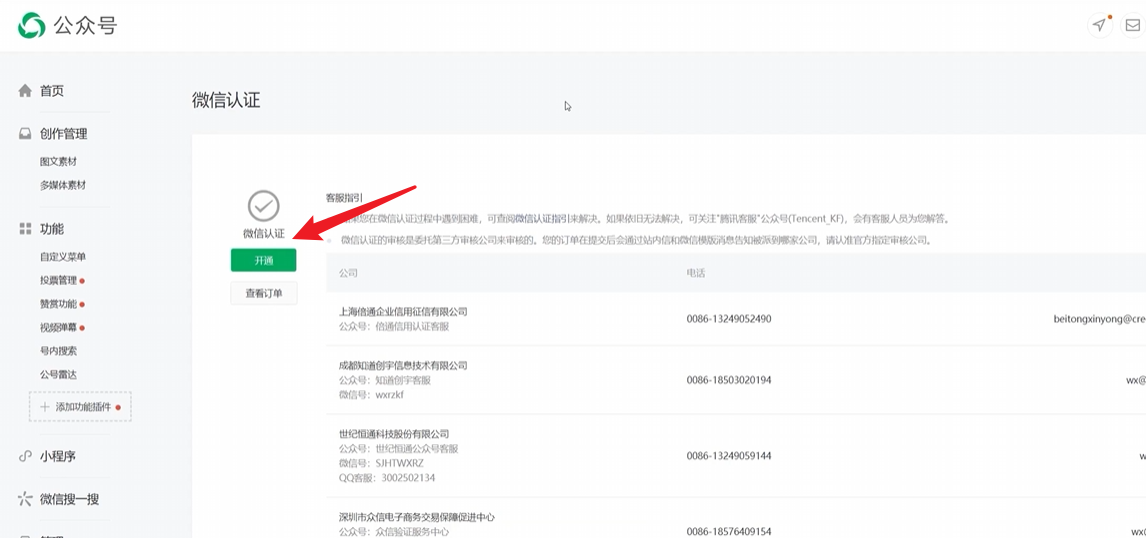Click 微信号：wxrzkf text
Image resolution: width=1146 pixels, height=538 pixels.
371,395
